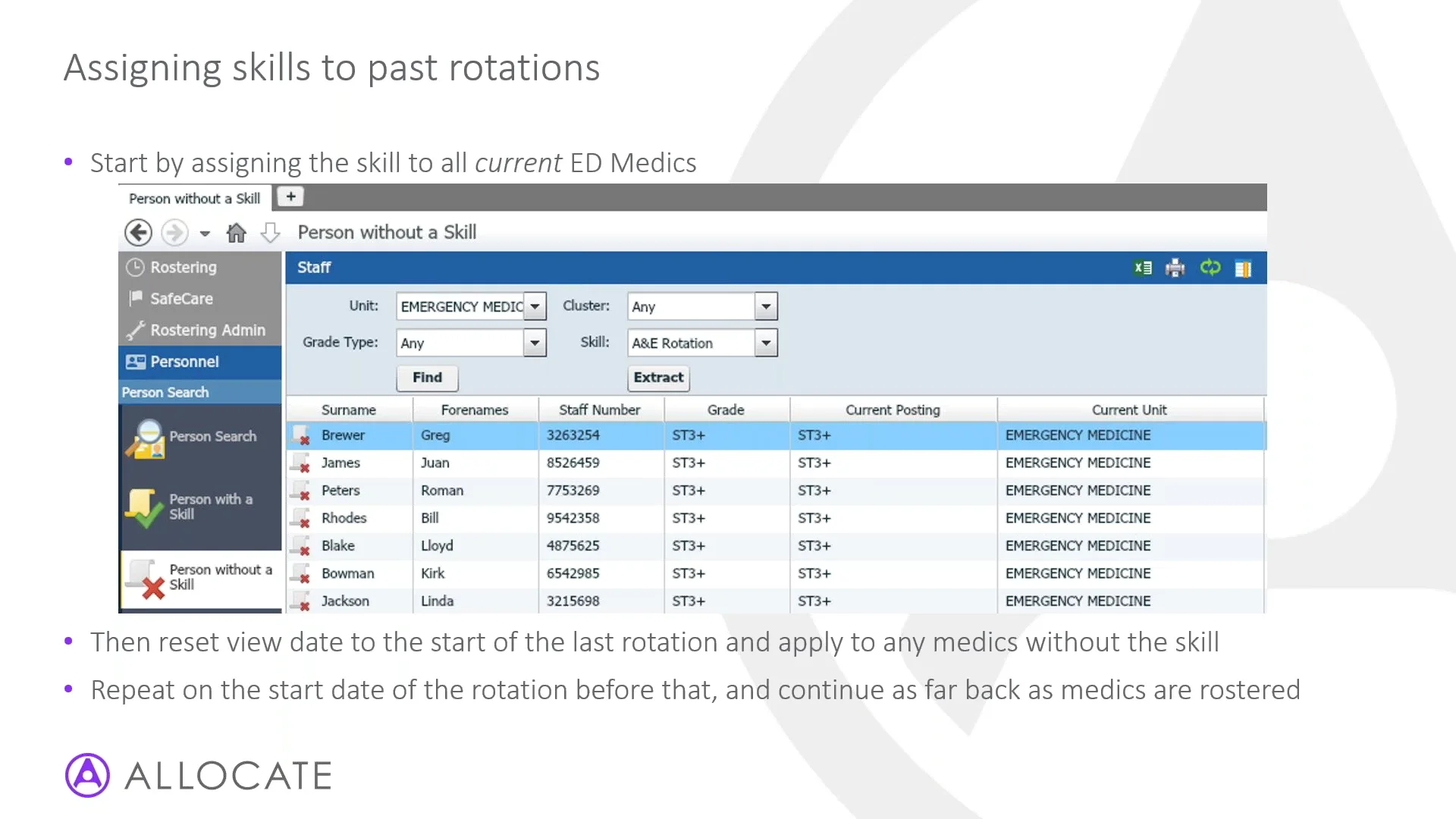Export staff list to Excel
The height and width of the screenshot is (819, 1456).
tap(1142, 268)
